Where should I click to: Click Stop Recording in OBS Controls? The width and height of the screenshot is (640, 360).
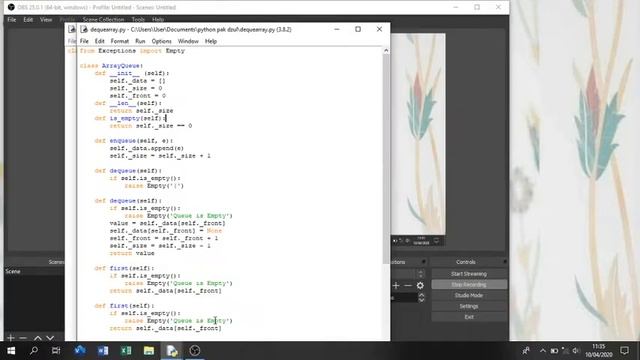469,284
